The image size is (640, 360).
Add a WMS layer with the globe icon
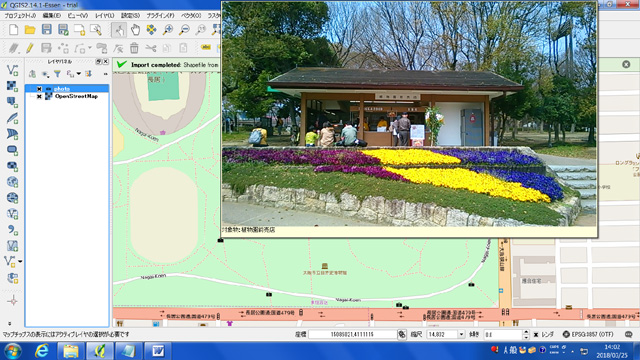tap(12, 182)
